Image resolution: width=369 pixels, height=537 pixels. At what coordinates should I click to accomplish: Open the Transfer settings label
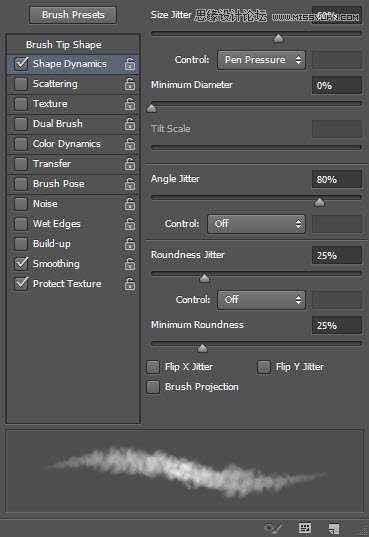(x=52, y=164)
